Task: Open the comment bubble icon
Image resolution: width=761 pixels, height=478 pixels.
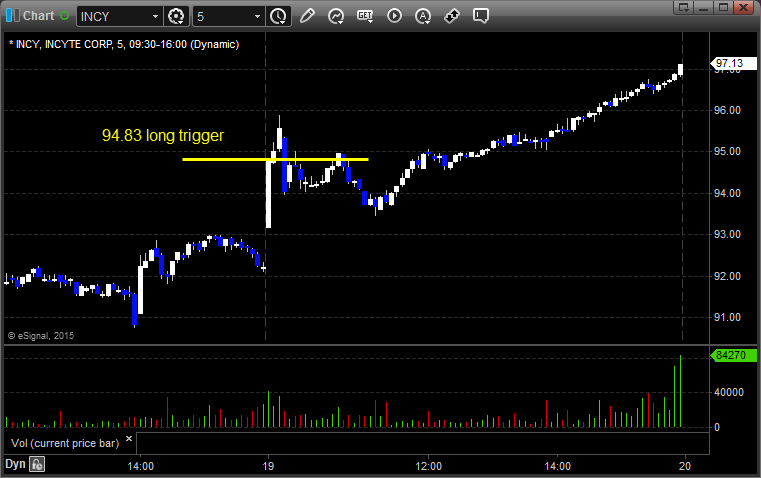Action: tap(480, 16)
